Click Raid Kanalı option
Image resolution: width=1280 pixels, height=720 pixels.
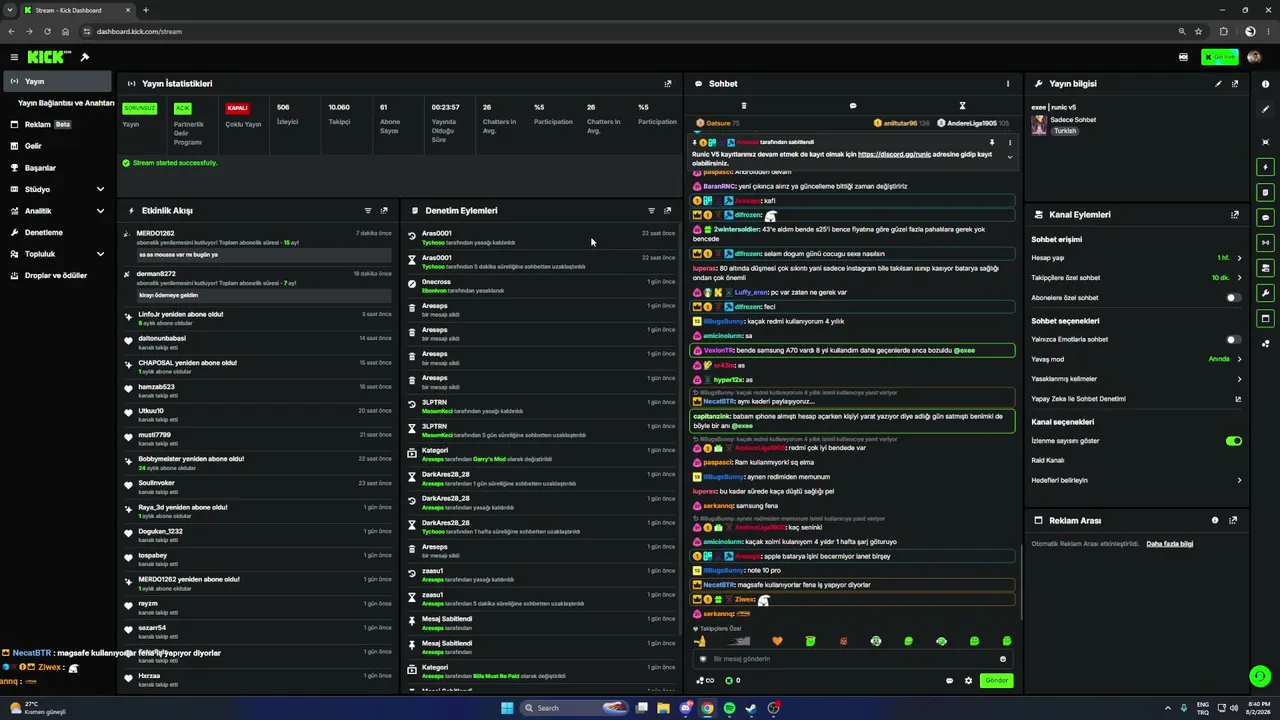tap(1048, 460)
